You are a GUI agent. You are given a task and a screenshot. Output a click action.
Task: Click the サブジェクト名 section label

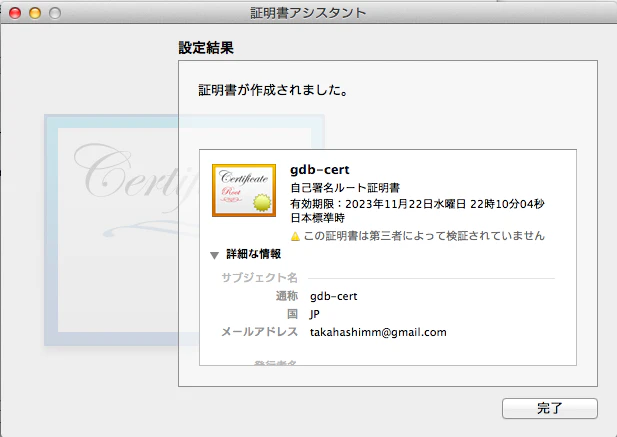point(259,278)
